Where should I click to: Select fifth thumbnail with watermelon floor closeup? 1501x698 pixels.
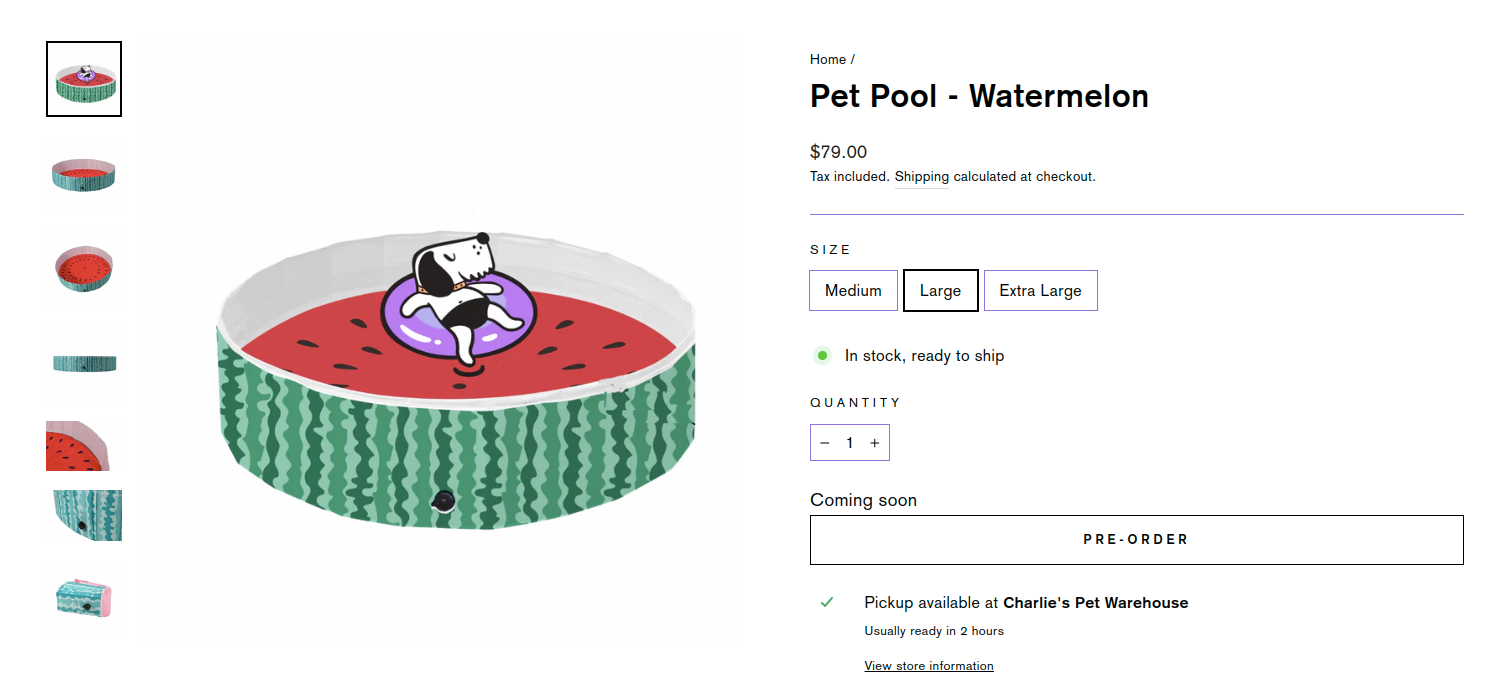(78, 446)
